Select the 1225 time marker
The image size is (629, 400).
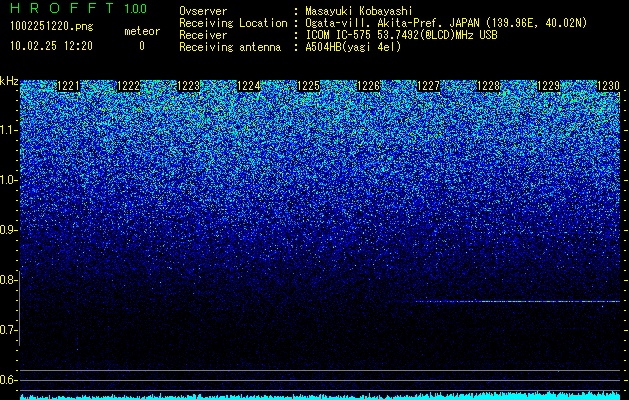tap(308, 86)
